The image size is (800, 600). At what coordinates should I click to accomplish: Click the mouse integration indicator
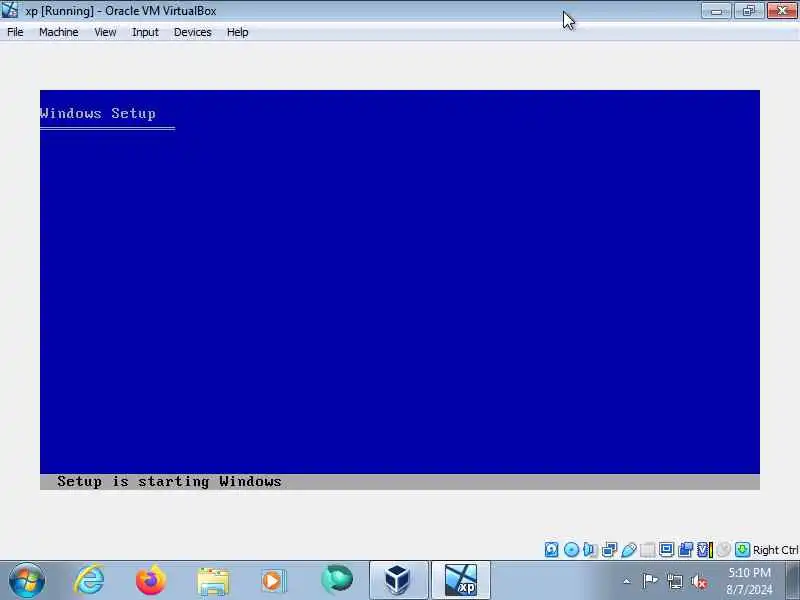point(723,549)
